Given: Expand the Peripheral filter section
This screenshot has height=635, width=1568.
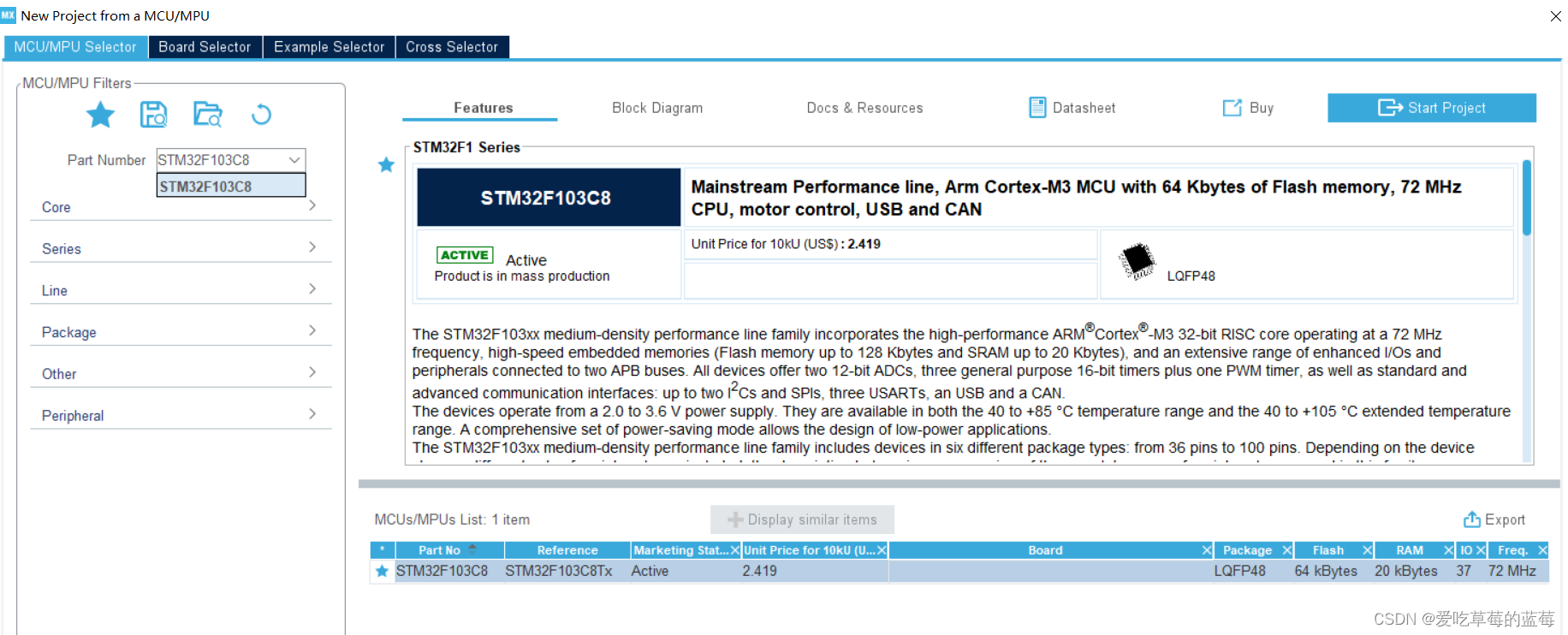Looking at the screenshot, I should click(x=181, y=415).
